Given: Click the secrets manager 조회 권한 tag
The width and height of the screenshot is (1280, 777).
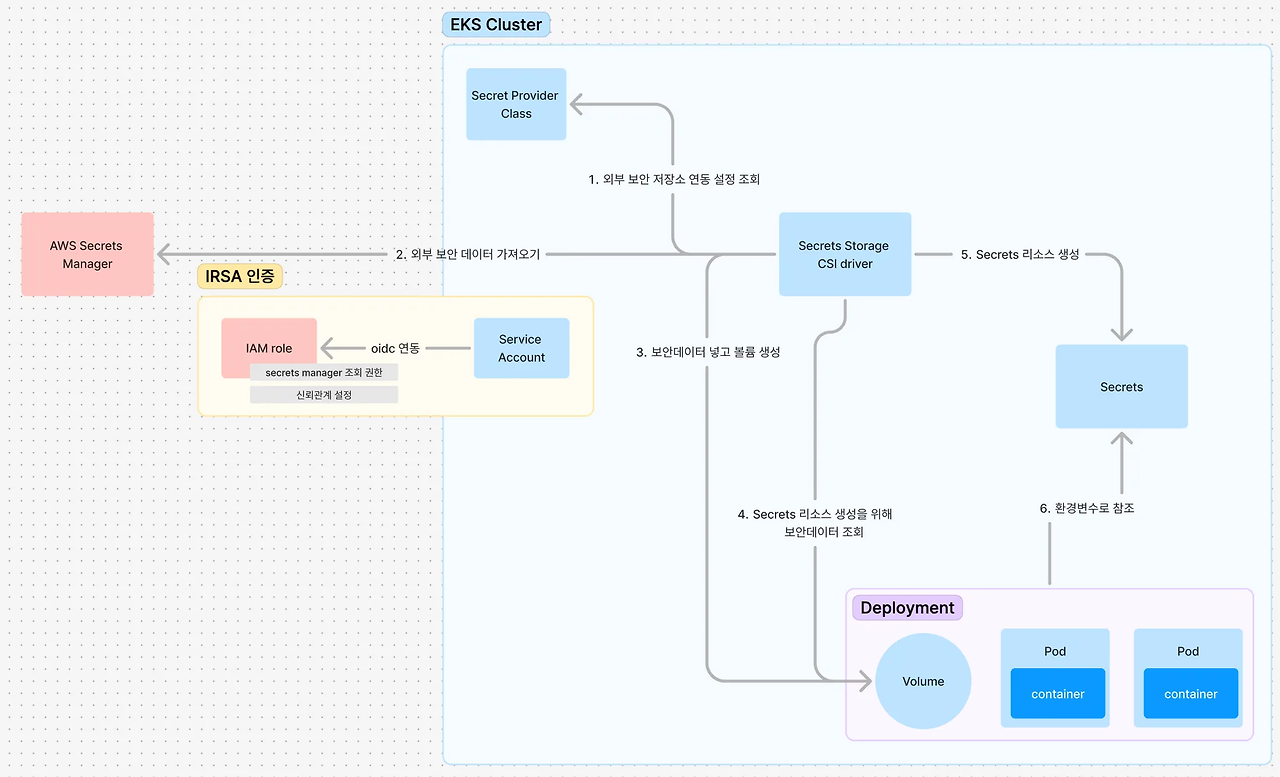Looking at the screenshot, I should pyautogui.click(x=323, y=371).
